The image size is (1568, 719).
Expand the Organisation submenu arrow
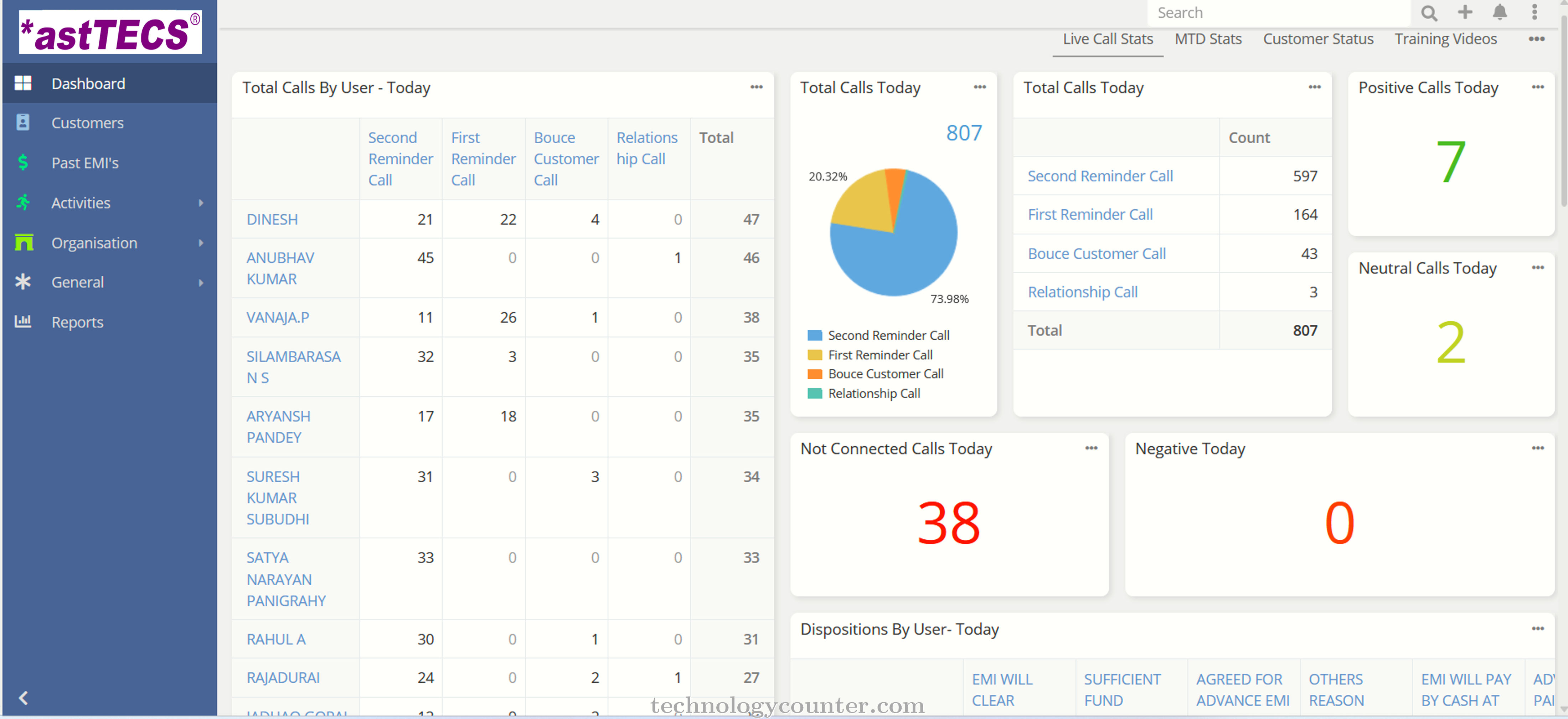201,243
